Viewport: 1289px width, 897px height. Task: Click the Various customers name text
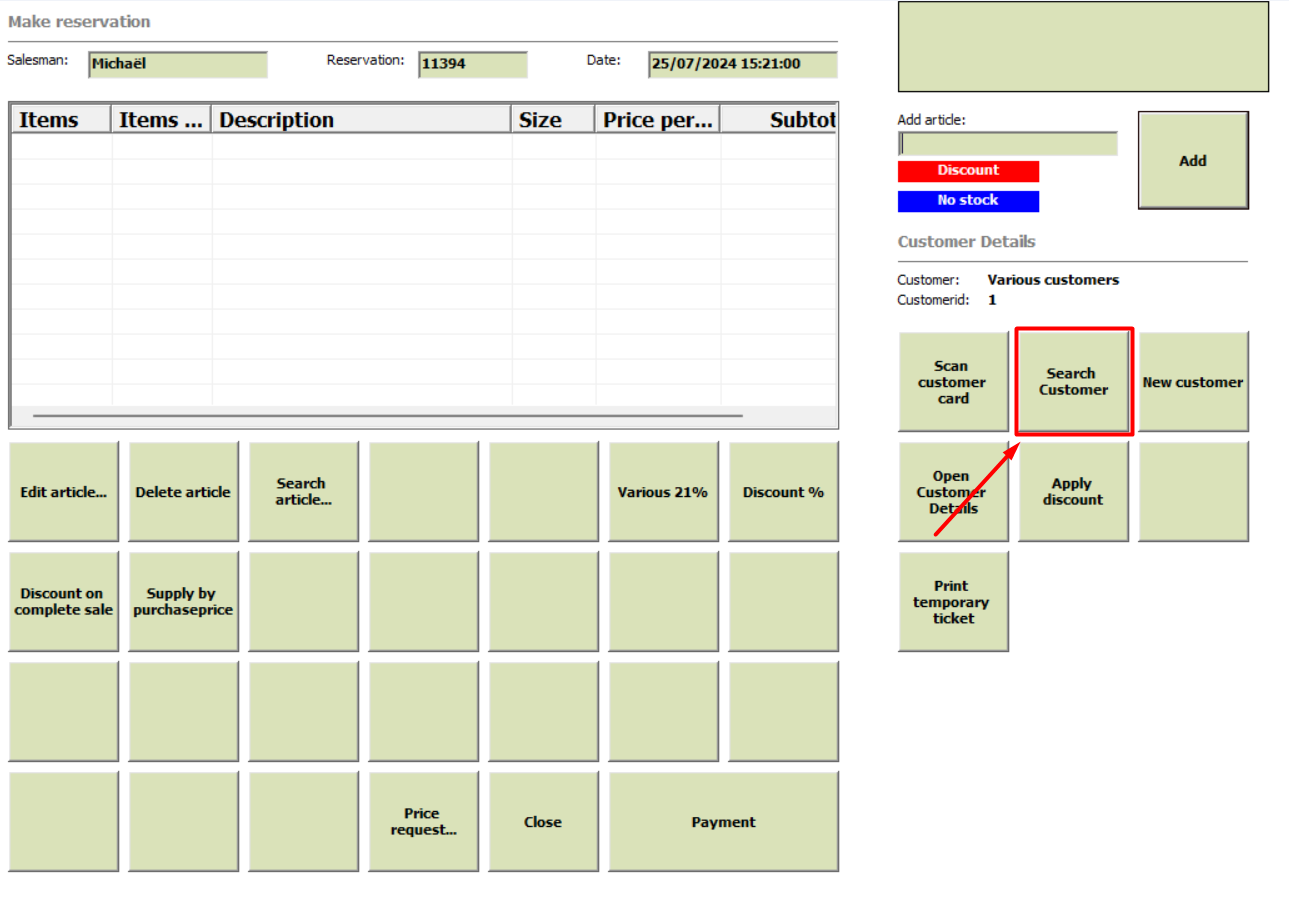click(x=1053, y=280)
